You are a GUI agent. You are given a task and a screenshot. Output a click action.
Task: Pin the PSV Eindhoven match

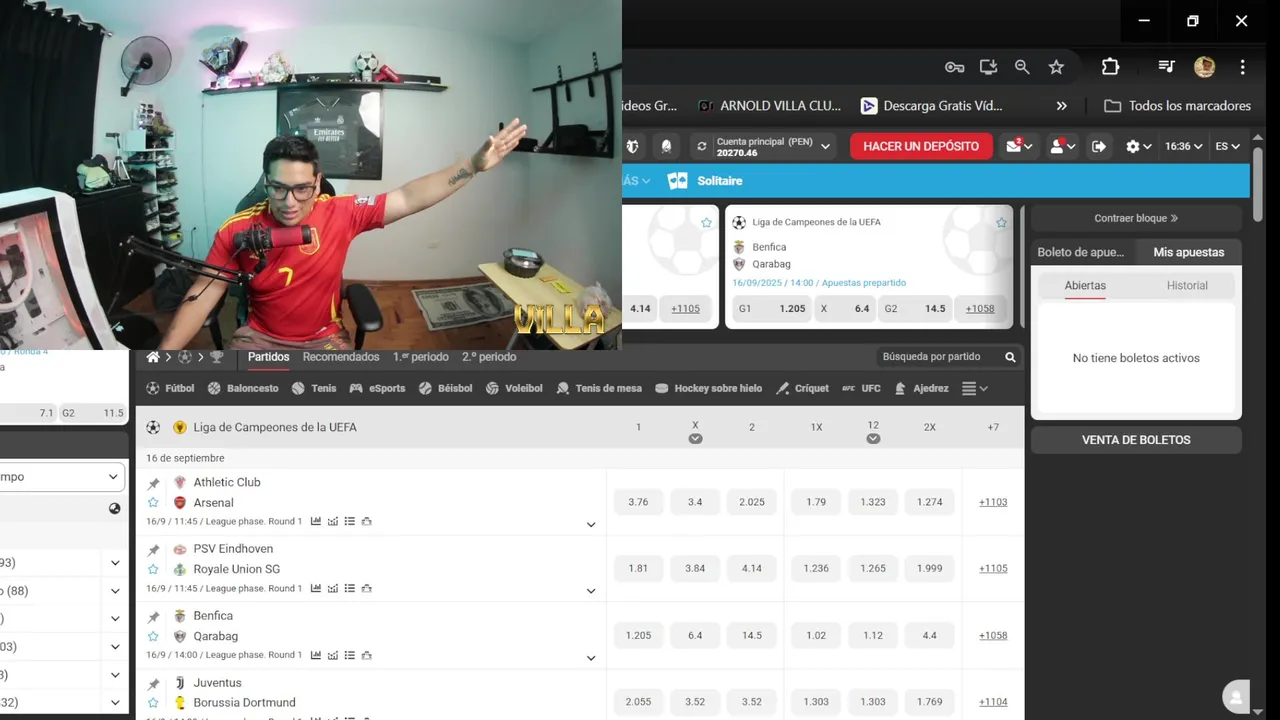point(153,550)
